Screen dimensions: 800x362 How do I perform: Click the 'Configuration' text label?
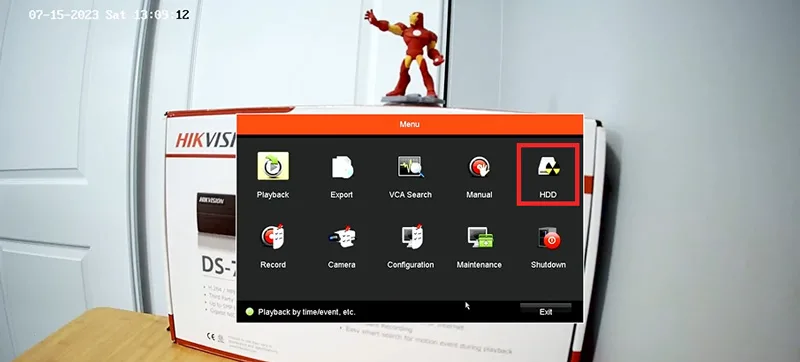(411, 265)
